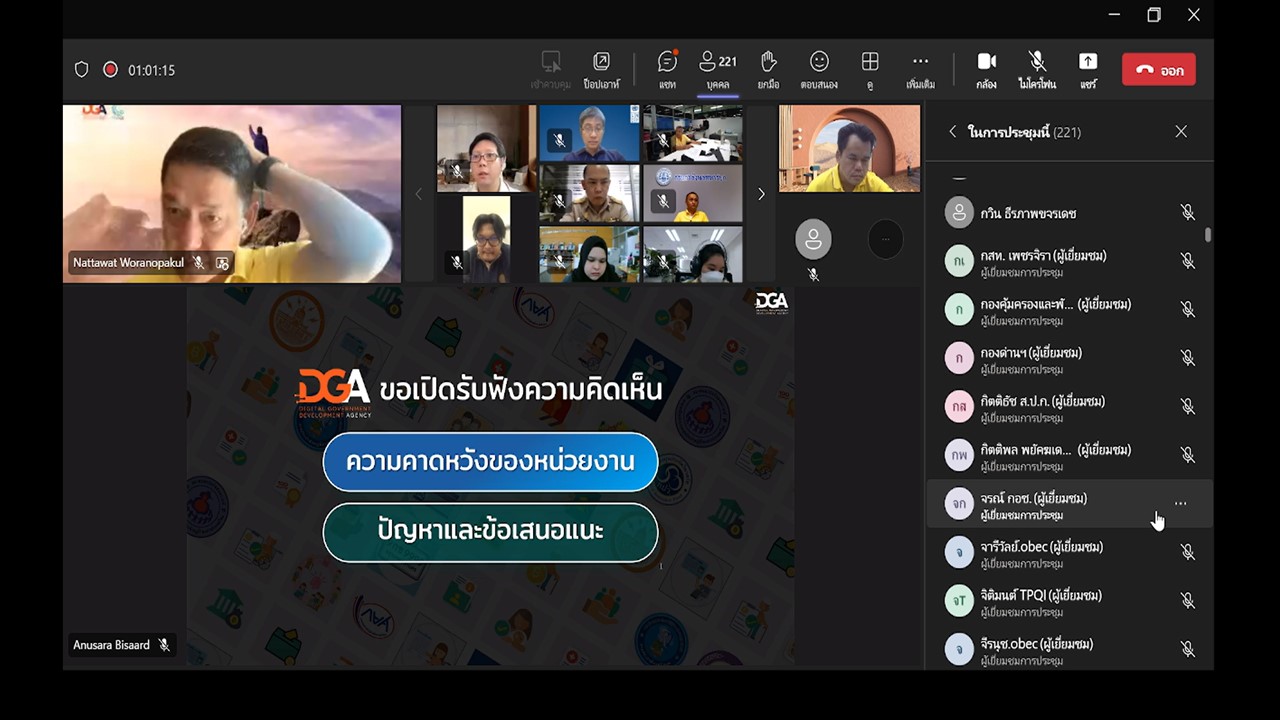Open the more (เพิ่มเติม) options menu
Image resolution: width=1280 pixels, height=720 pixels.
point(920,69)
